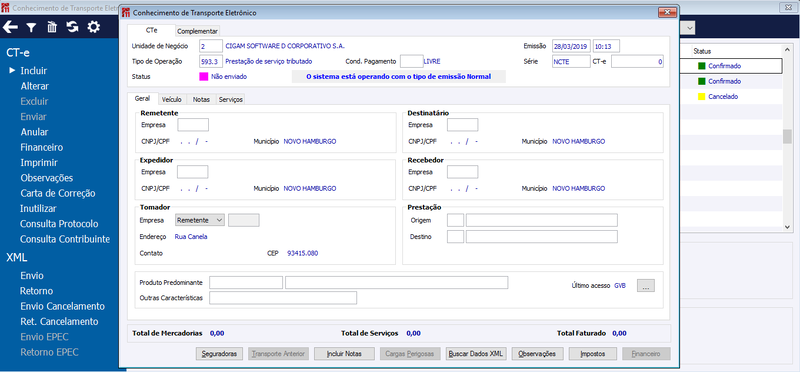Click the back arrow icon in sidebar
This screenshot has width=800, height=372.
10,27
